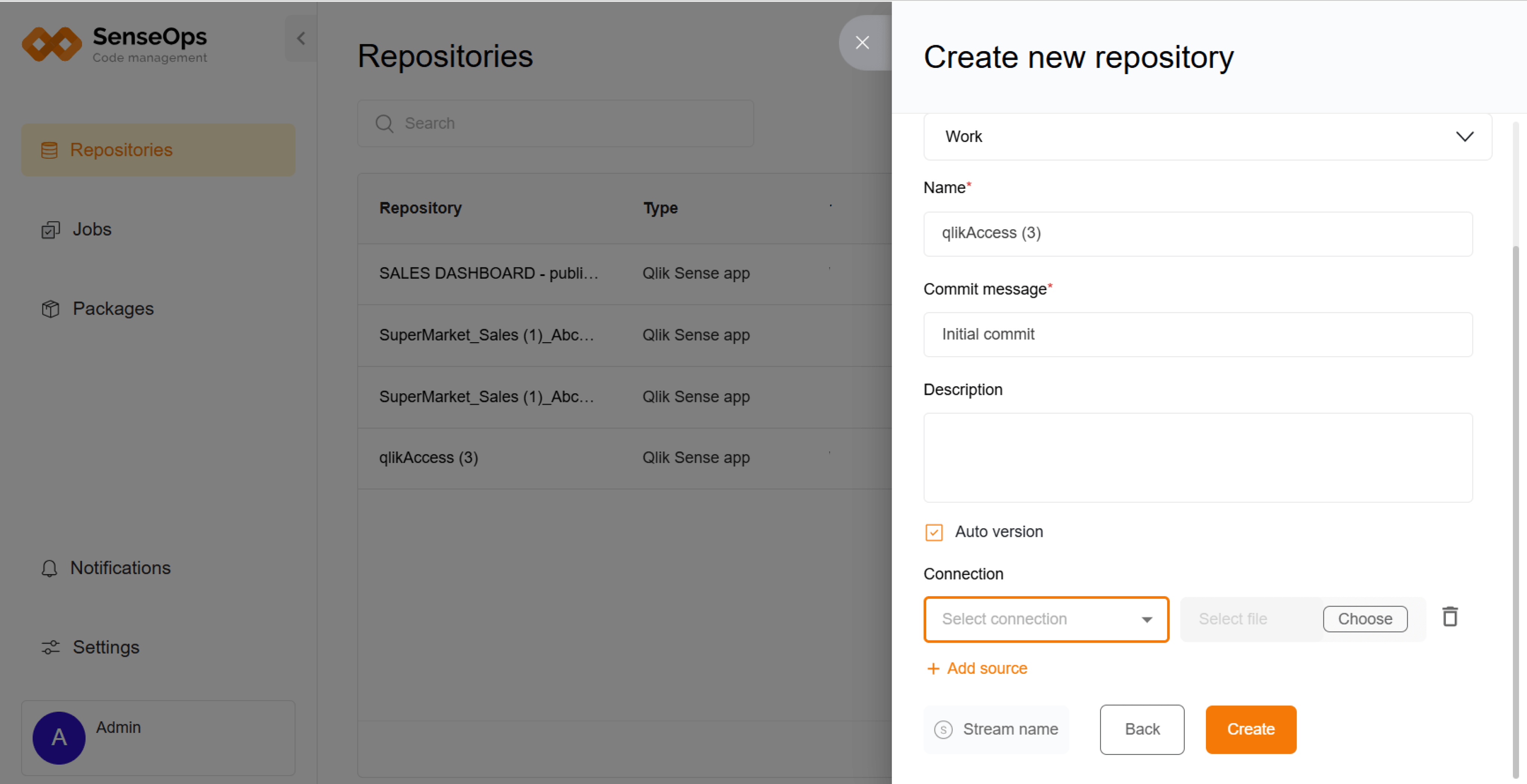Open the Repositories menu item
This screenshot has height=784, width=1527.
point(158,151)
